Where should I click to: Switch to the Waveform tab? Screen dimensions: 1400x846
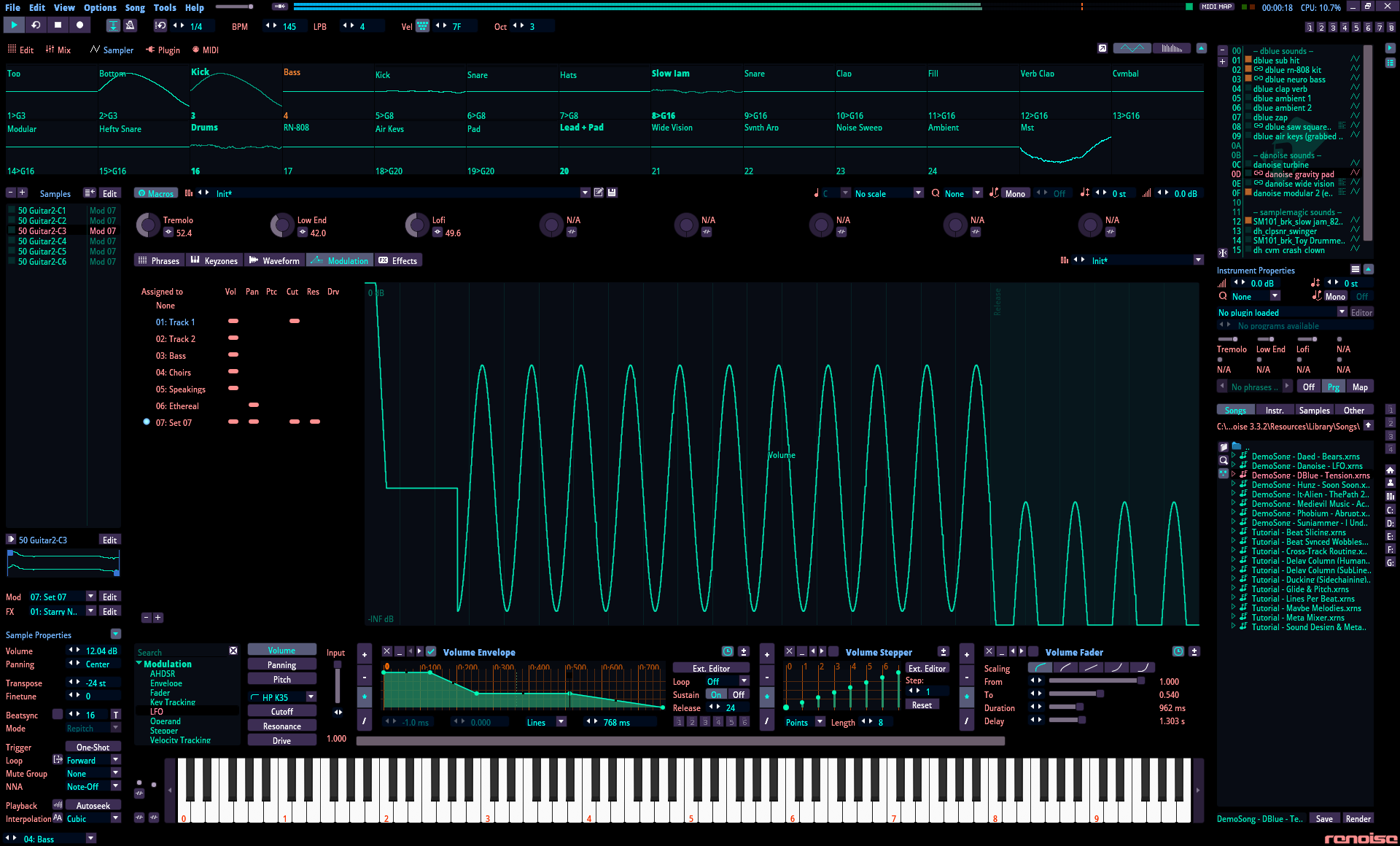click(274, 260)
